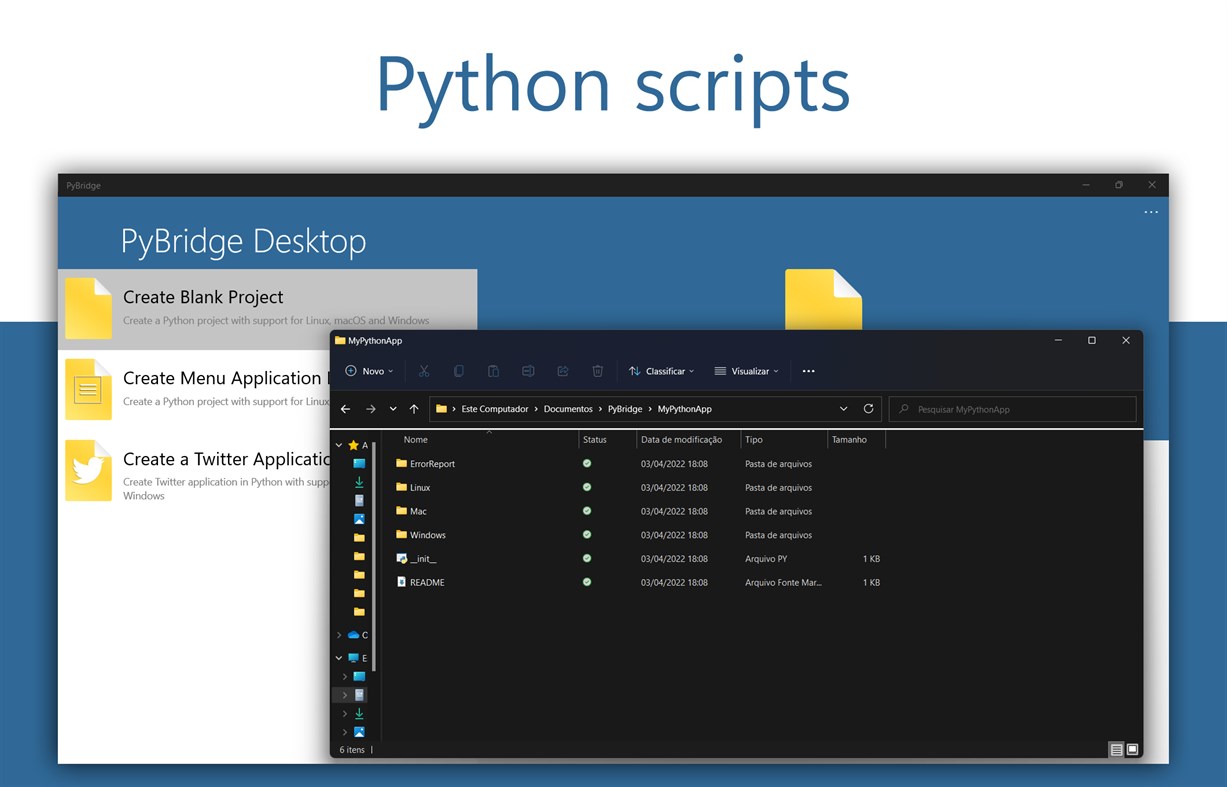Switch to details view in the status bar

pyautogui.click(x=1116, y=749)
